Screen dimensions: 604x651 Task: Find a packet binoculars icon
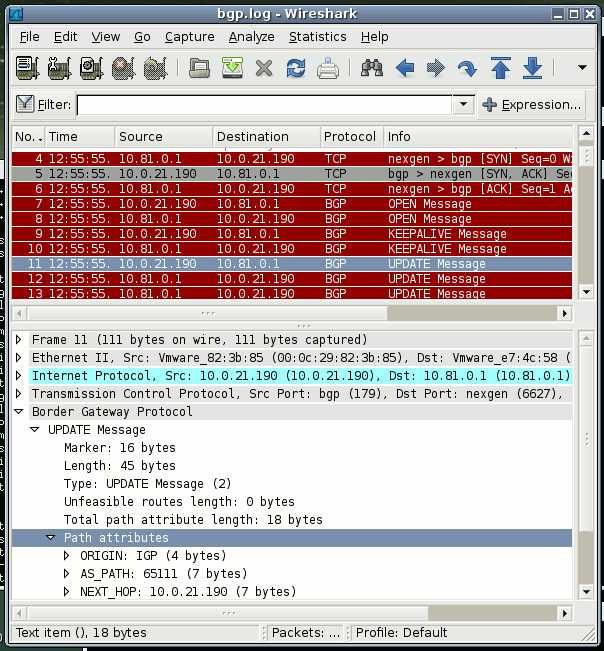tap(372, 68)
